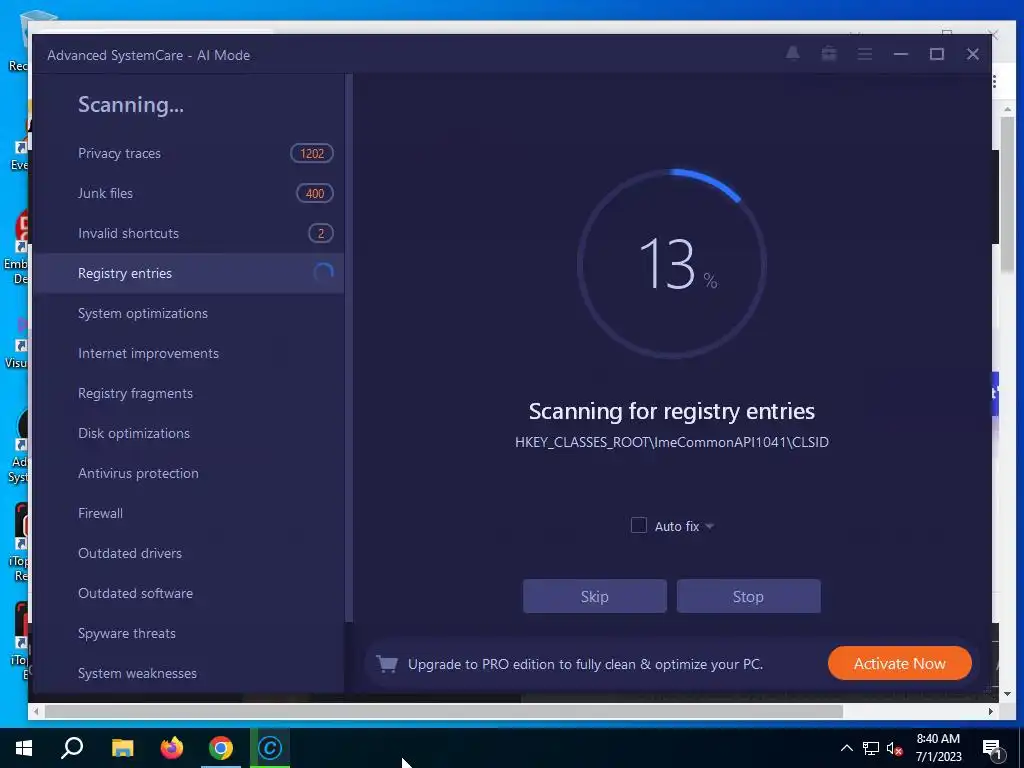Select Invalid shortcuts scan item
The width and height of the screenshot is (1024, 768).
(188, 233)
